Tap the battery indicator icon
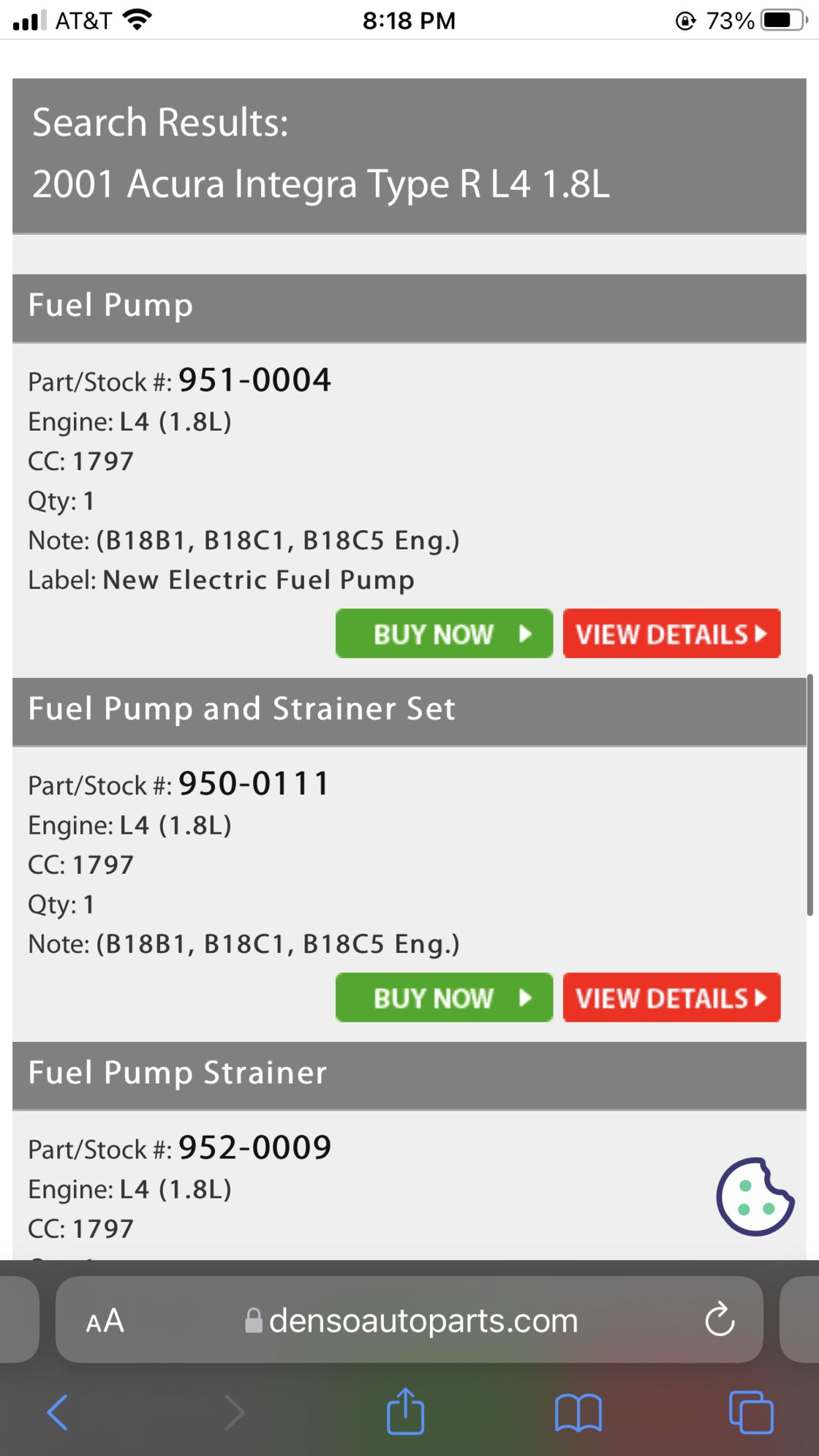Screen dimensions: 819x1456 coord(783,20)
